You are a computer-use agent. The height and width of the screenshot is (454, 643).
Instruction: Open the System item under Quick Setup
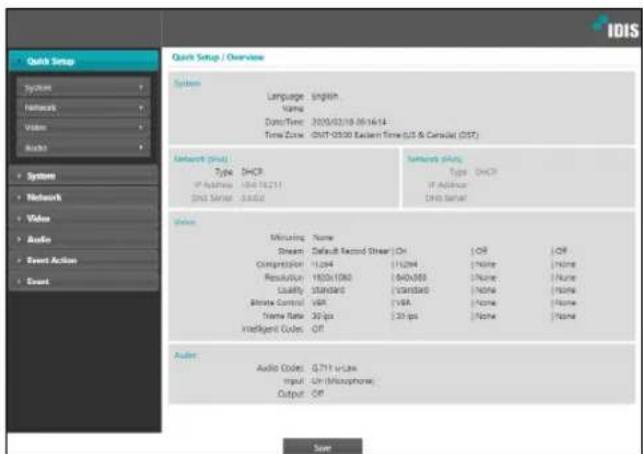(84, 88)
